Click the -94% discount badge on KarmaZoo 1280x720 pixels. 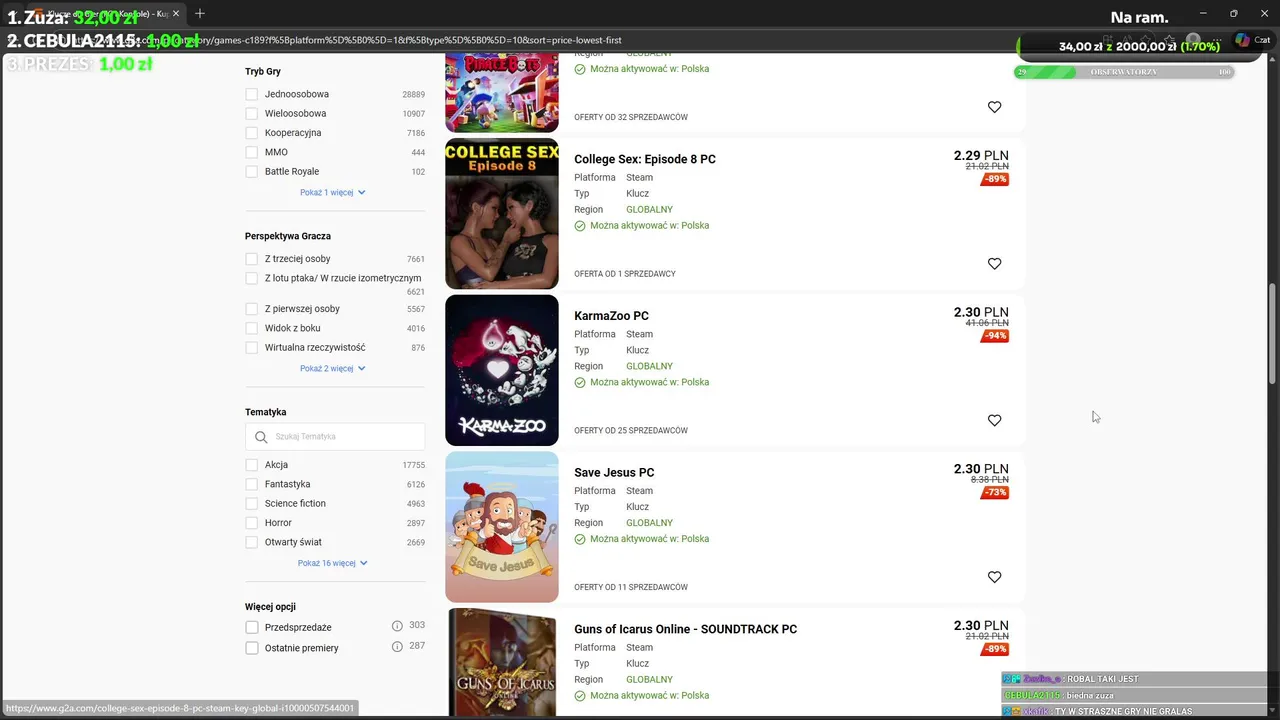(x=995, y=336)
